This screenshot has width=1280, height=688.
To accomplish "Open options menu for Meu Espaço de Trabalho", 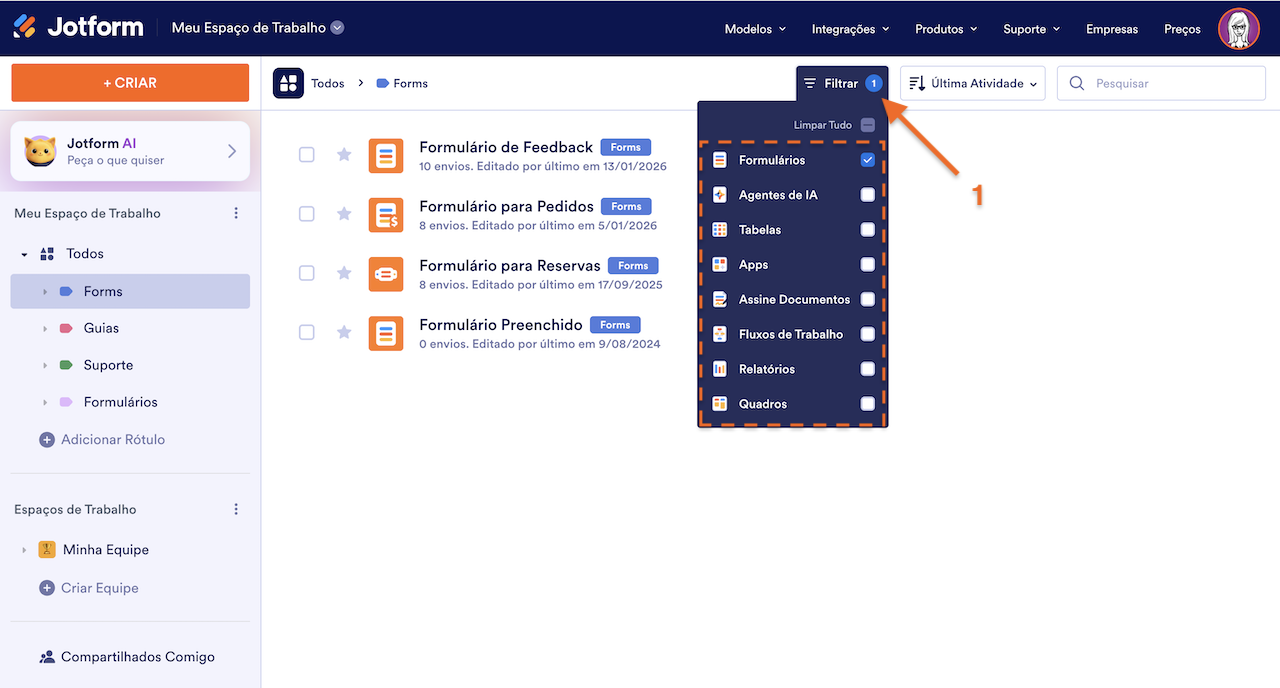I will click(236, 213).
